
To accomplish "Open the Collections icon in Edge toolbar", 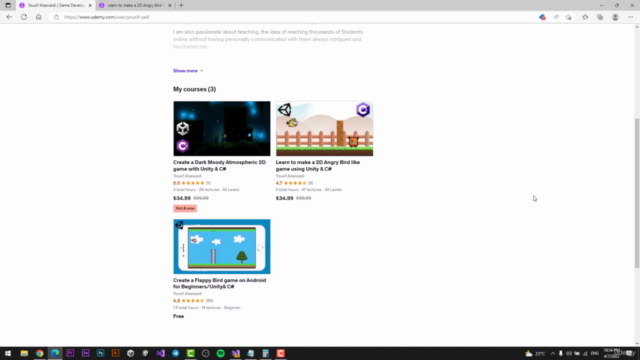I will point(600,17).
